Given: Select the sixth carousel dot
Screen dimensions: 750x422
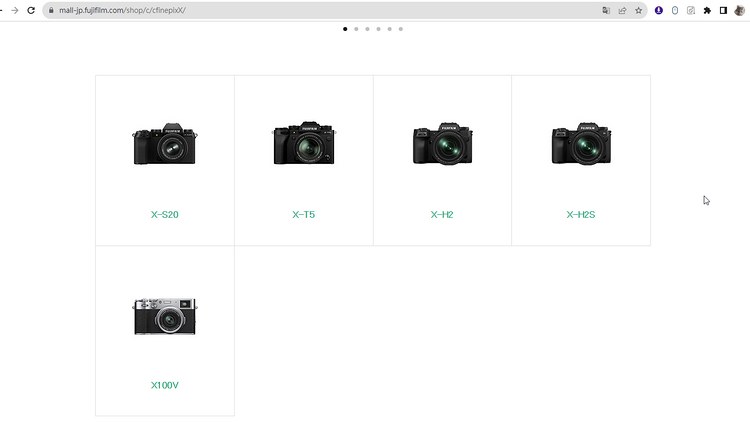Looking at the screenshot, I should 401,29.
